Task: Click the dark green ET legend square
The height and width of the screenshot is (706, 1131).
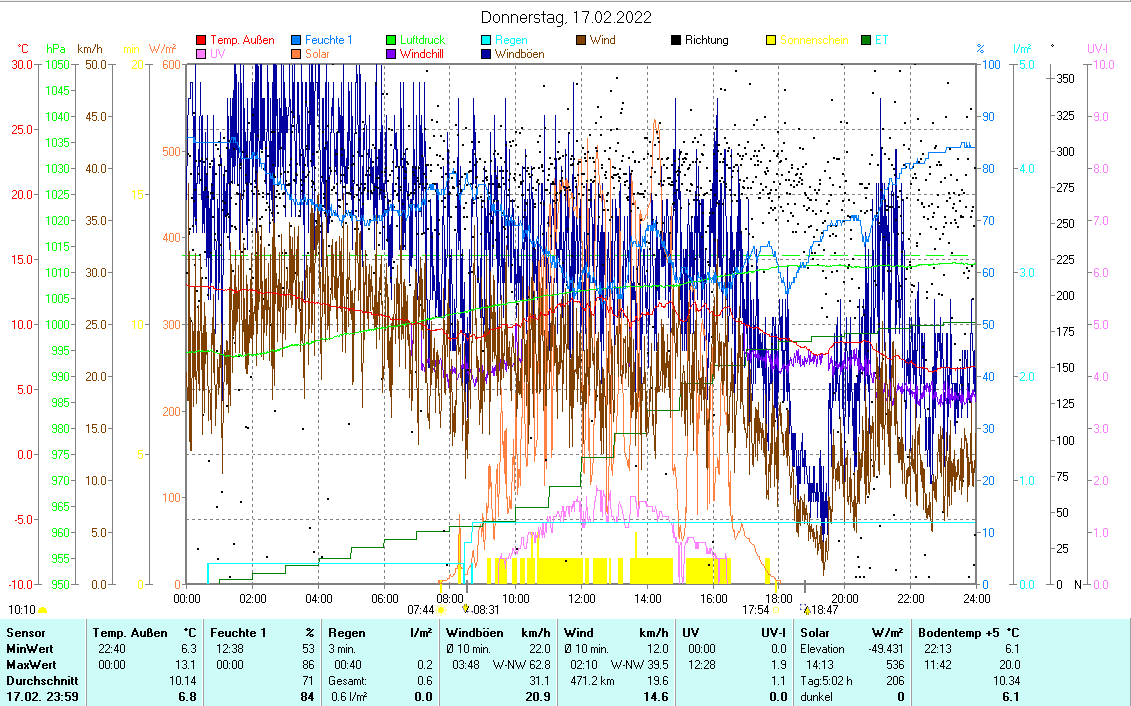Action: pyautogui.click(x=866, y=41)
